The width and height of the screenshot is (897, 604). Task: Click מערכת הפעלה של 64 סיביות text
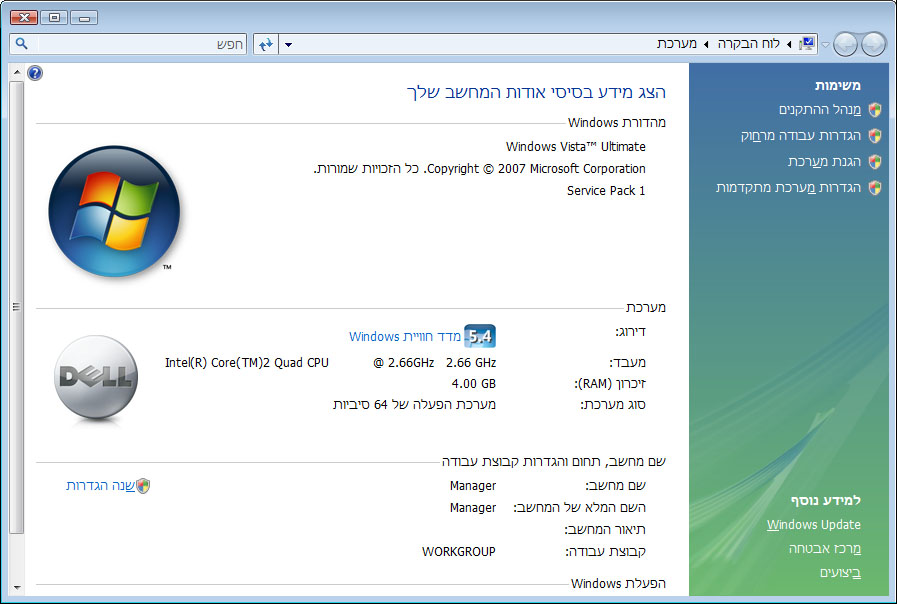(x=414, y=405)
